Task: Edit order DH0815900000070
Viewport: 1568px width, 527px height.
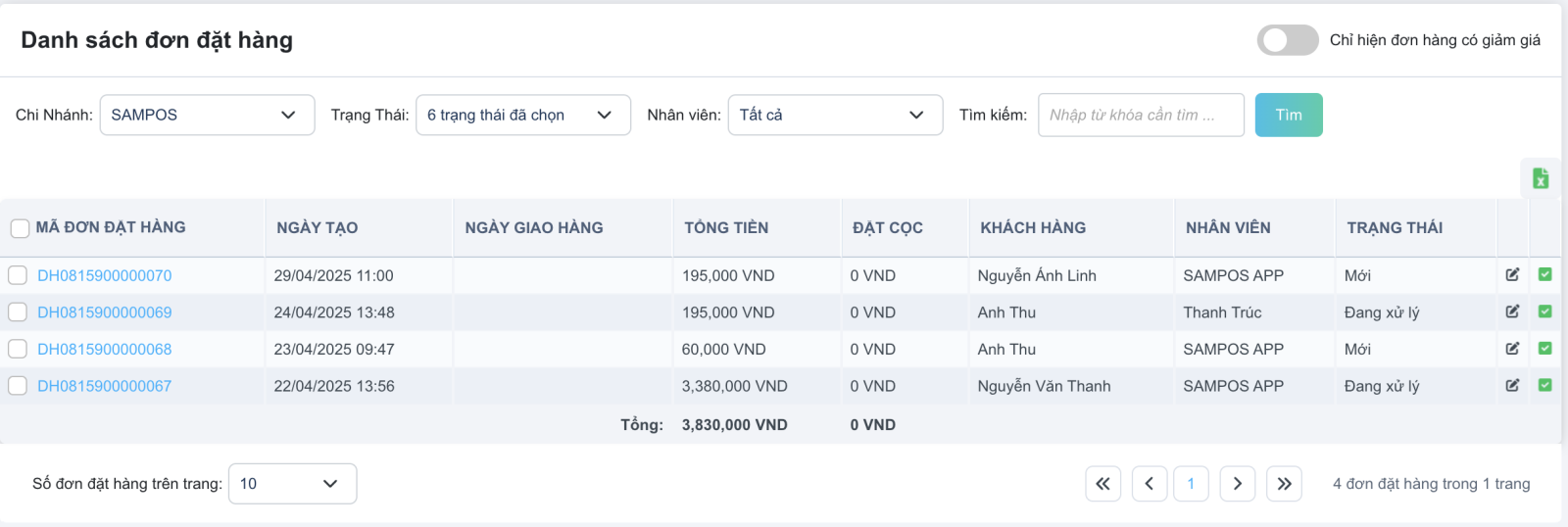Action: (x=1512, y=275)
